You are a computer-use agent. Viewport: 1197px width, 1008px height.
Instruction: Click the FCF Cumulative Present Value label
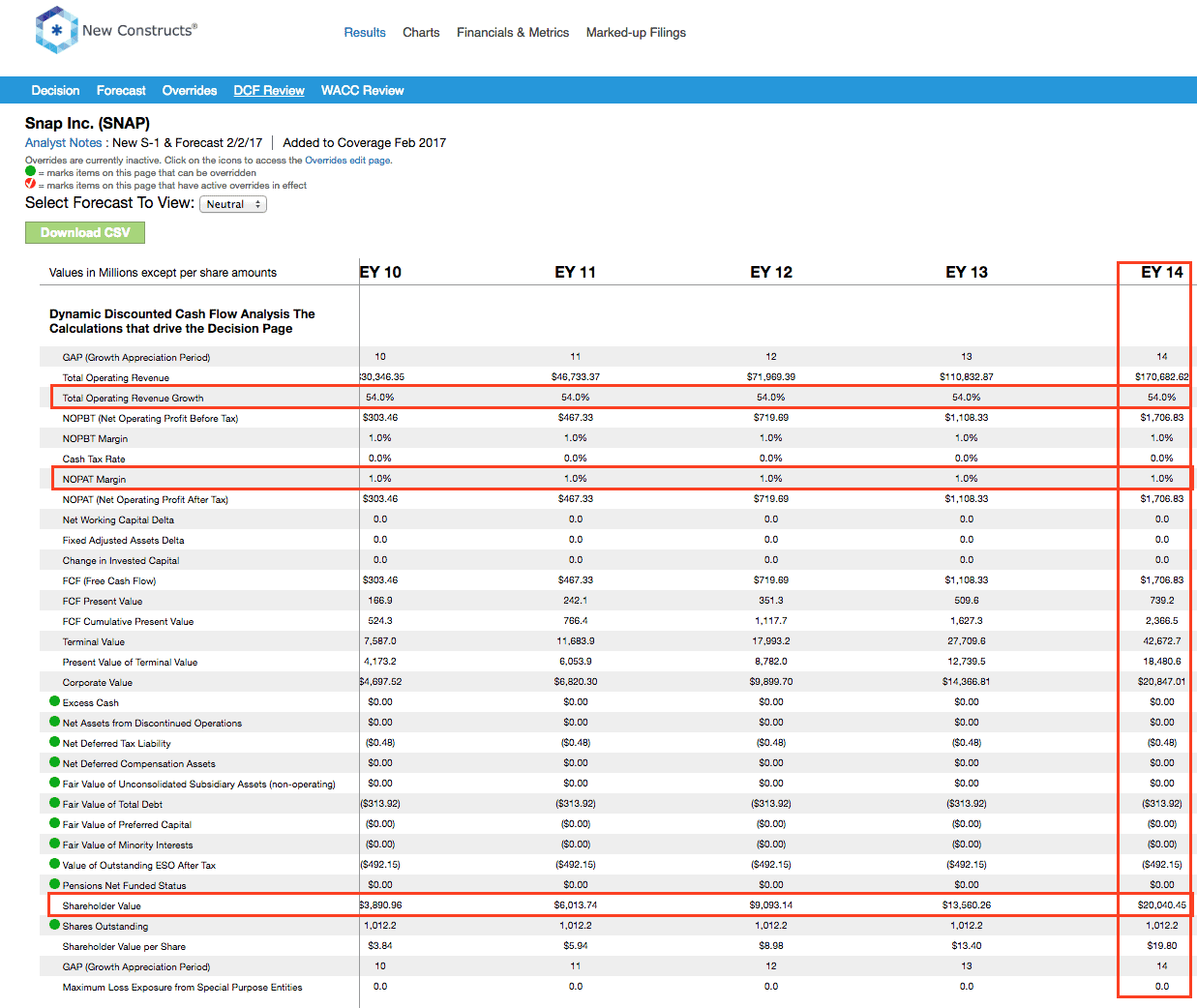[128, 622]
